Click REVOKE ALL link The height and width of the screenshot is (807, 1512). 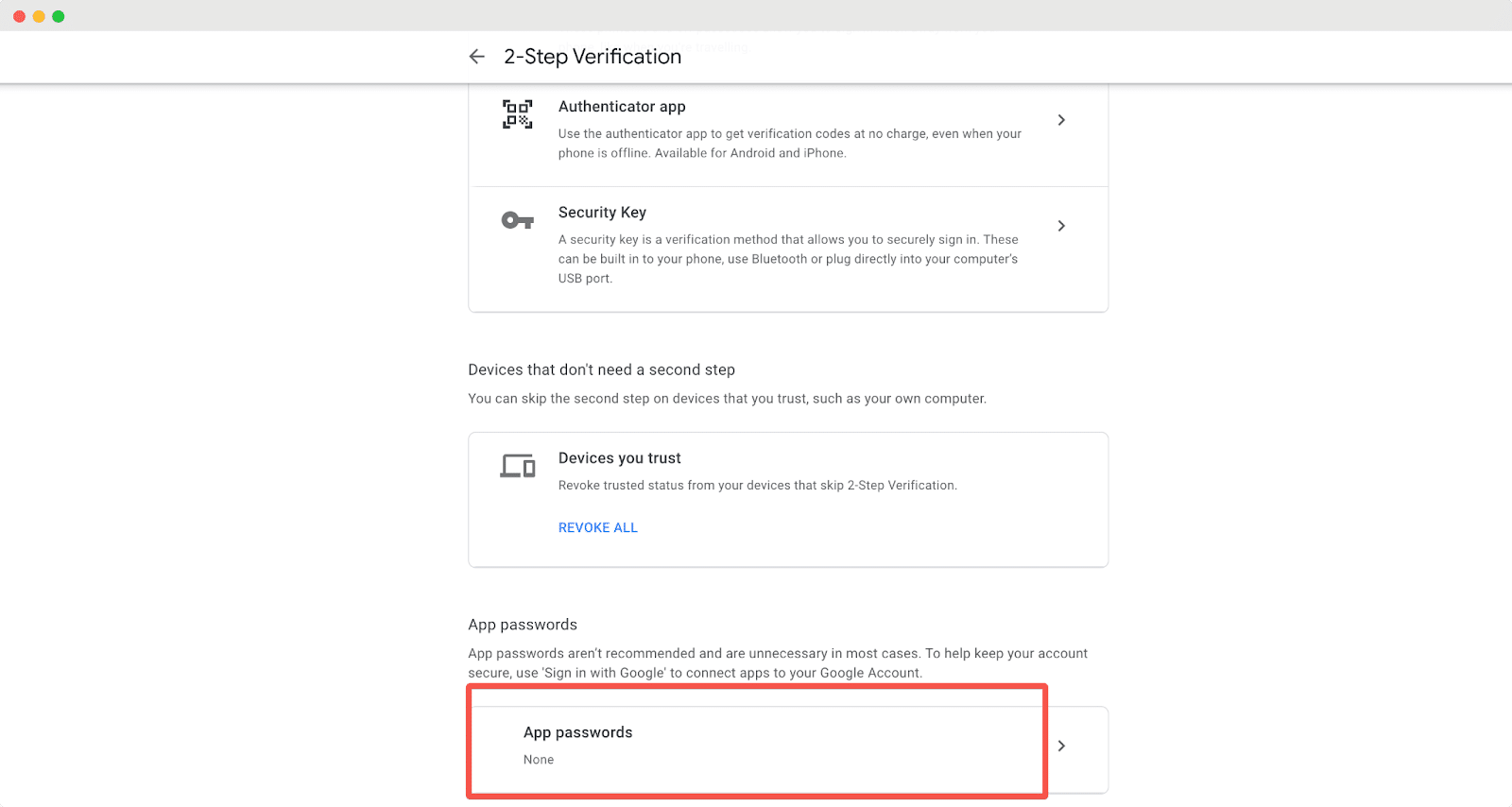(x=598, y=527)
